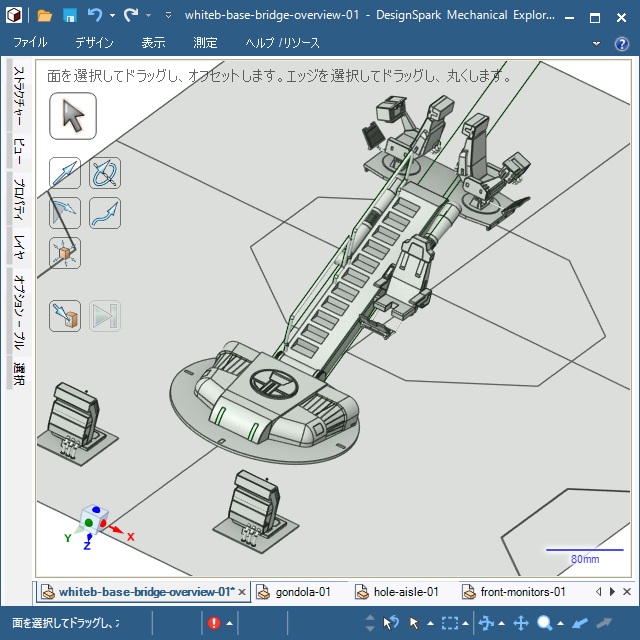Open the ビュー side panel tab
The height and width of the screenshot is (640, 640).
[18, 151]
